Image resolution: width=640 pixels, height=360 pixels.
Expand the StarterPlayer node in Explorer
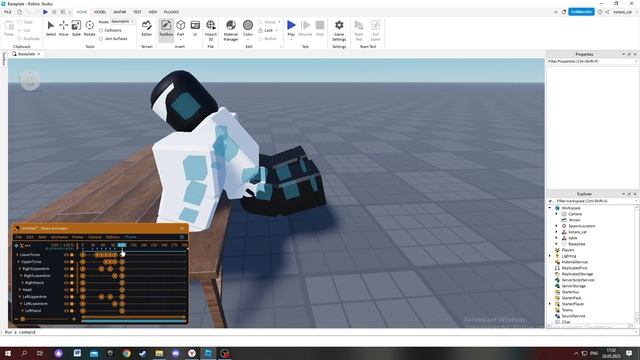(550, 304)
